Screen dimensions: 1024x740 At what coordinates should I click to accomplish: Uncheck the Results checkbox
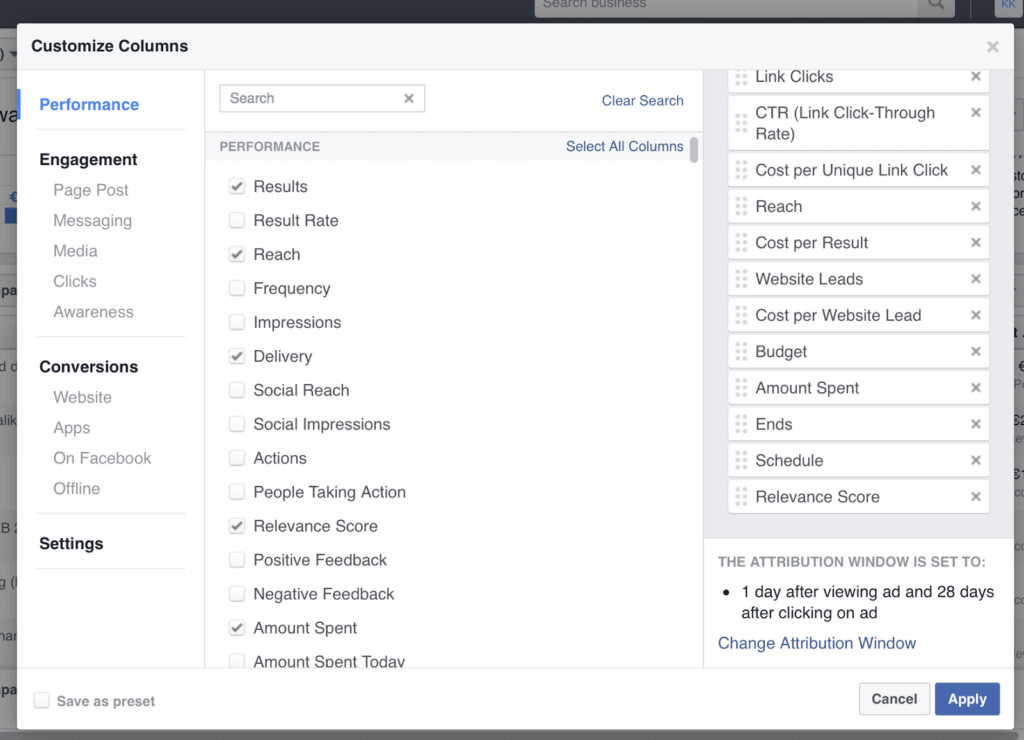(x=237, y=186)
